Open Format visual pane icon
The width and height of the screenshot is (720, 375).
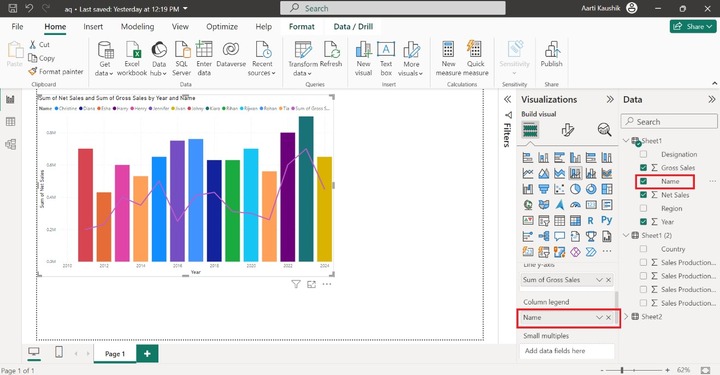pyautogui.click(x=568, y=130)
